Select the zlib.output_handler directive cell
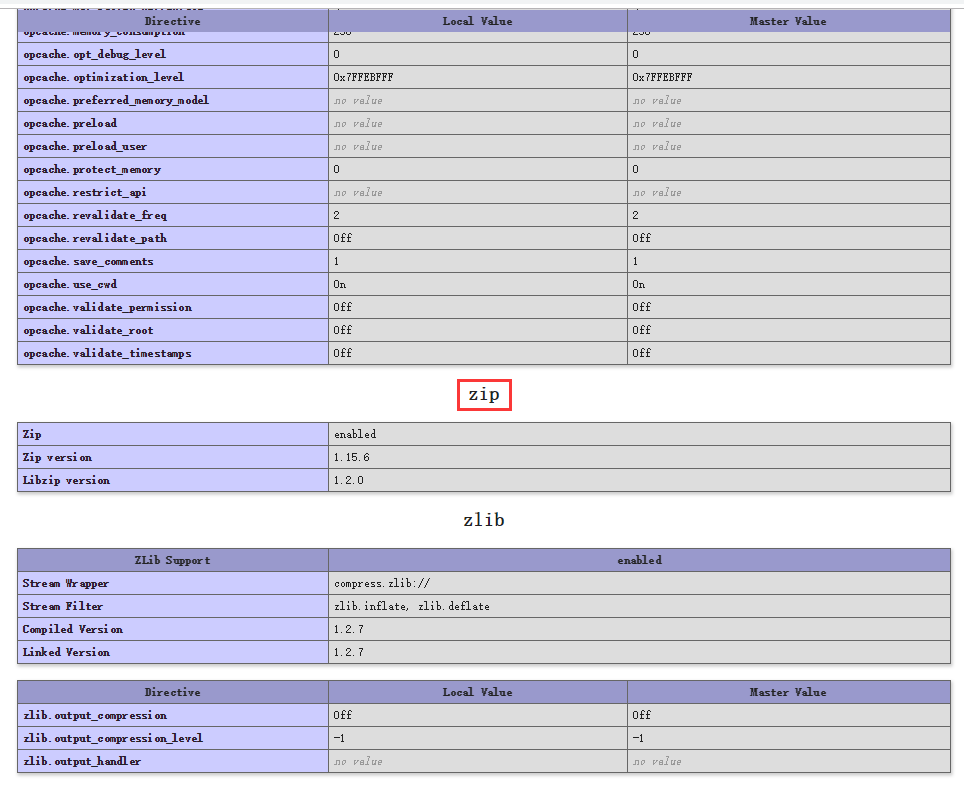 (x=81, y=761)
